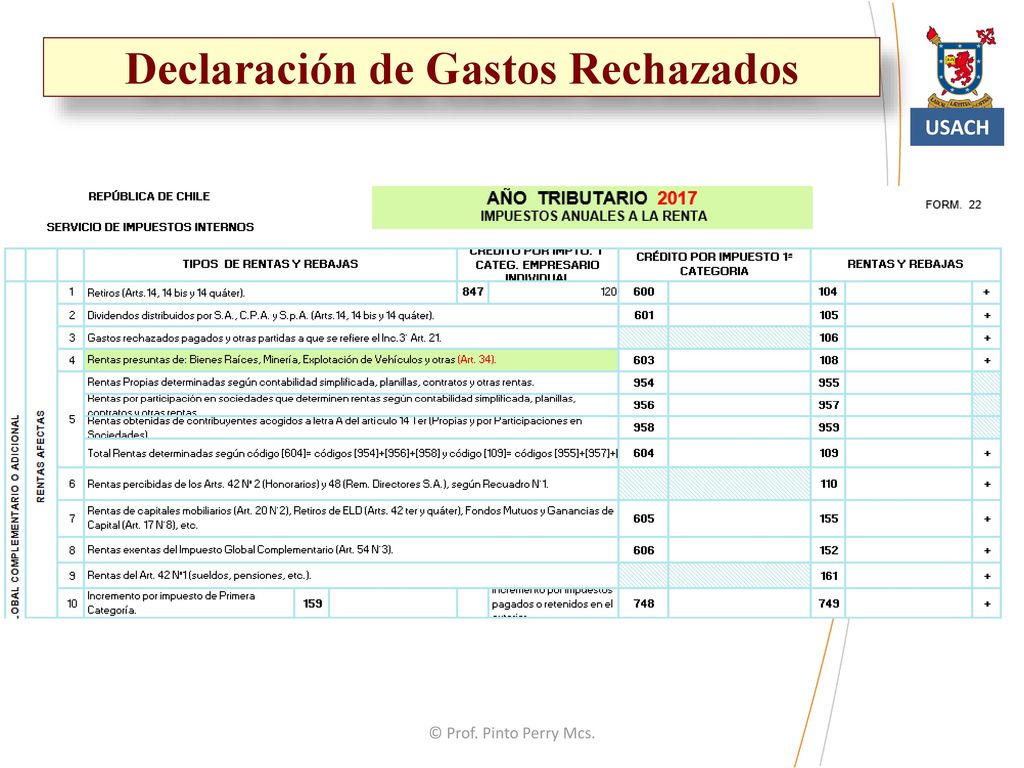Click code 605 cell
1024x768 pixels.
pos(643,519)
